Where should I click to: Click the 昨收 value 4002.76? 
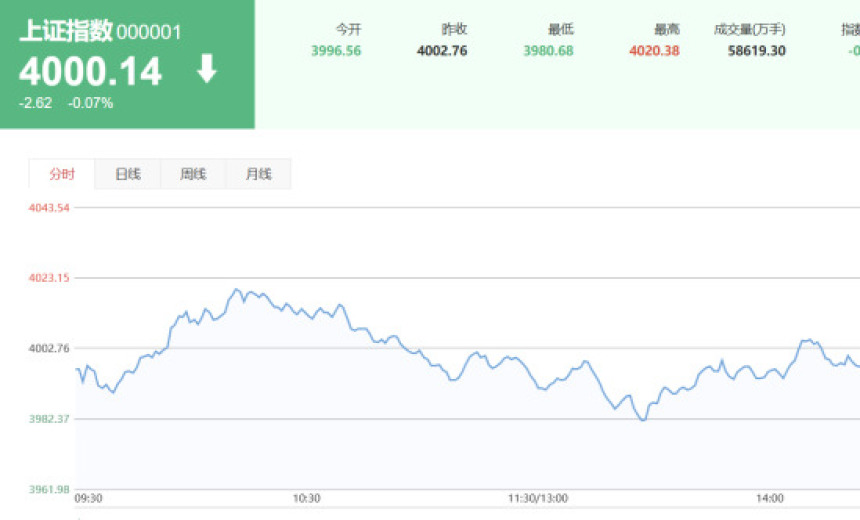[x=442, y=50]
